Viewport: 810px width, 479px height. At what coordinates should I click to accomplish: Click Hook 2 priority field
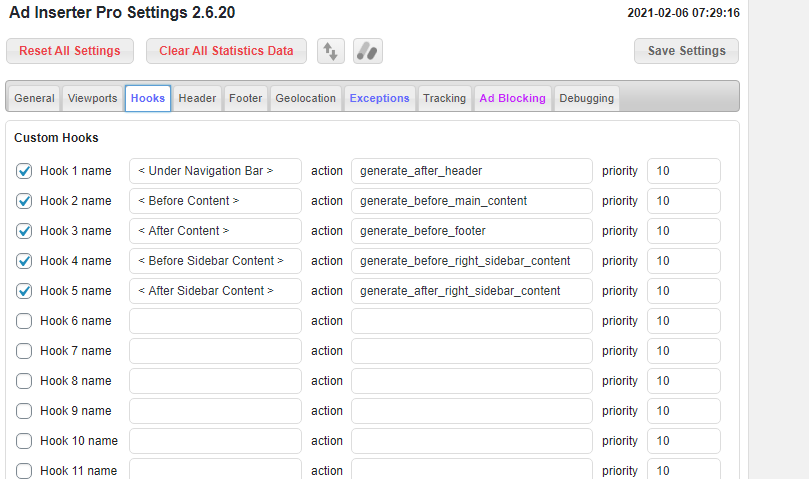(x=684, y=201)
